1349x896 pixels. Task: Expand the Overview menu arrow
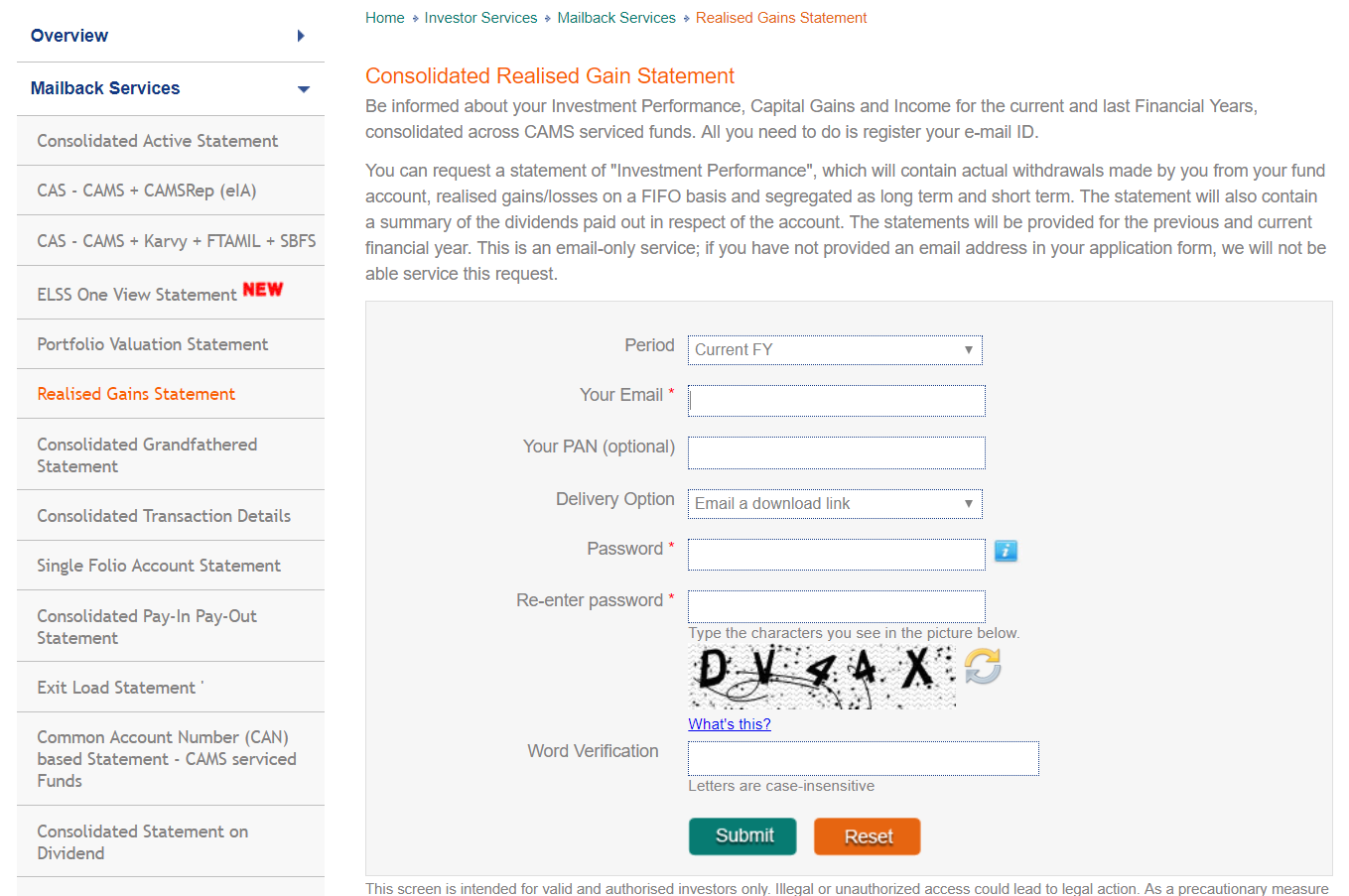(x=301, y=36)
